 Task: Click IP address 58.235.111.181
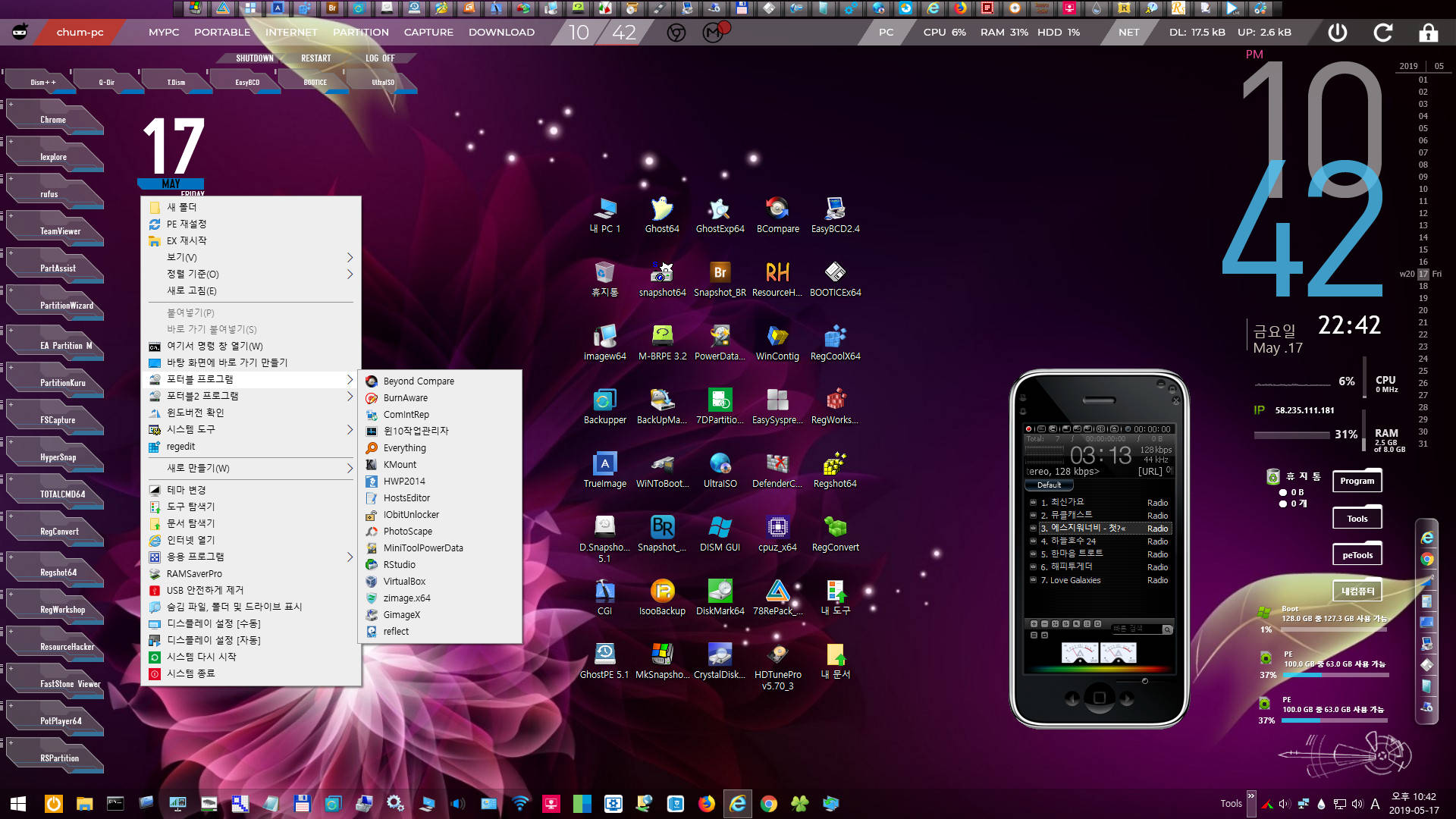[1304, 410]
